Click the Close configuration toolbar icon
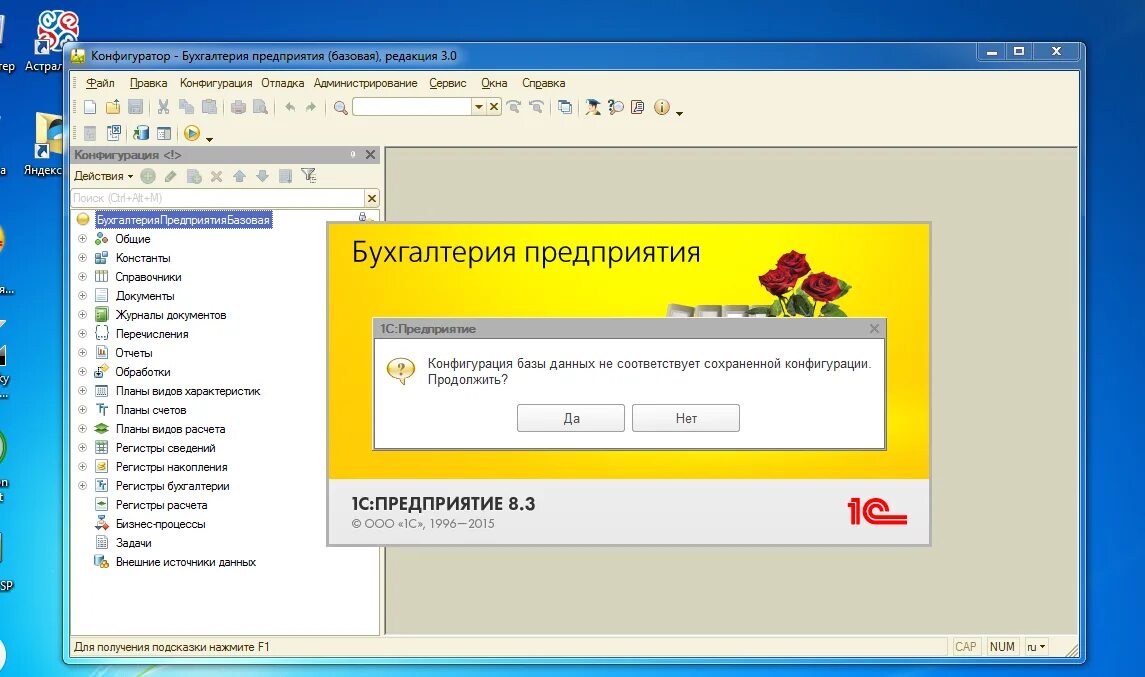 click(114, 133)
